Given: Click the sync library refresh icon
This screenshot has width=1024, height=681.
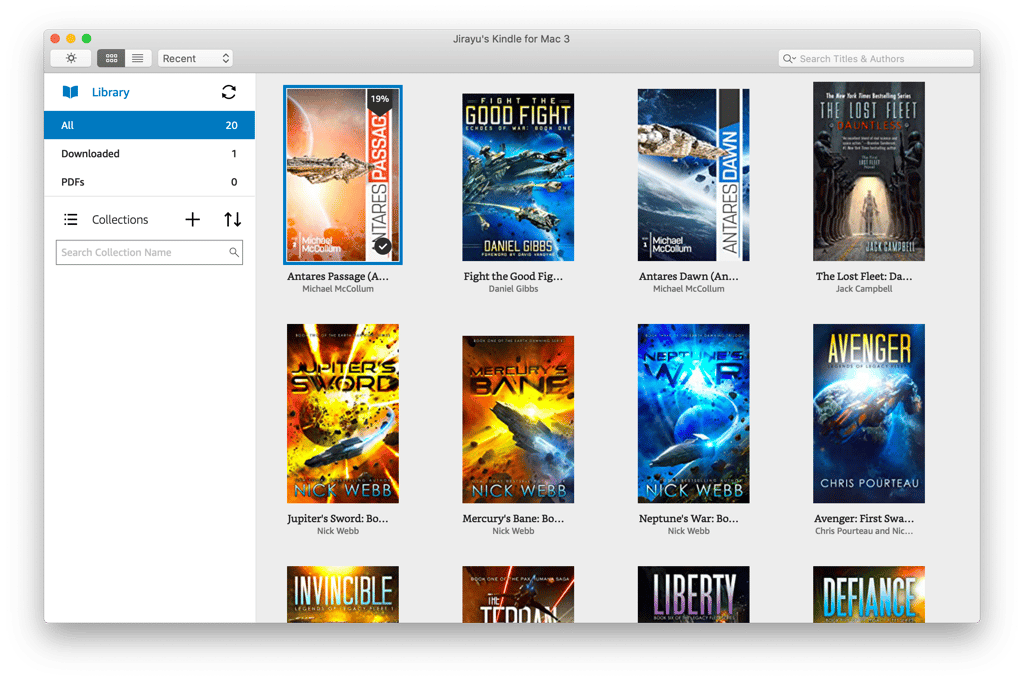Looking at the screenshot, I should 229,92.
